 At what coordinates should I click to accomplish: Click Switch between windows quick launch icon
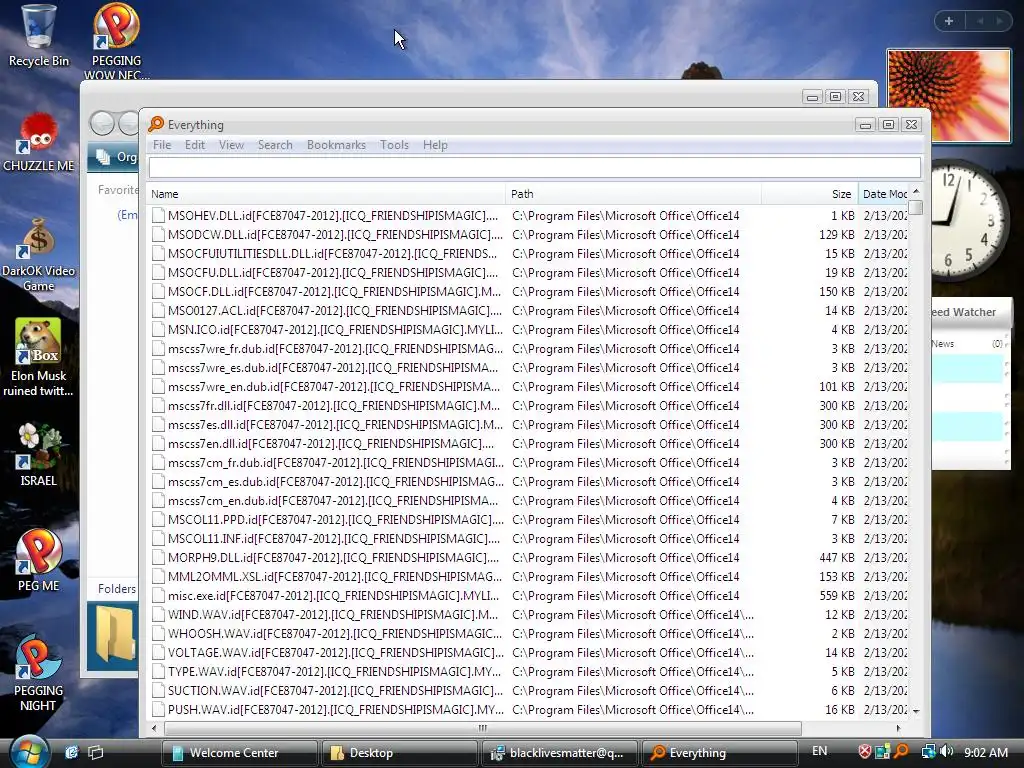[x=96, y=752]
